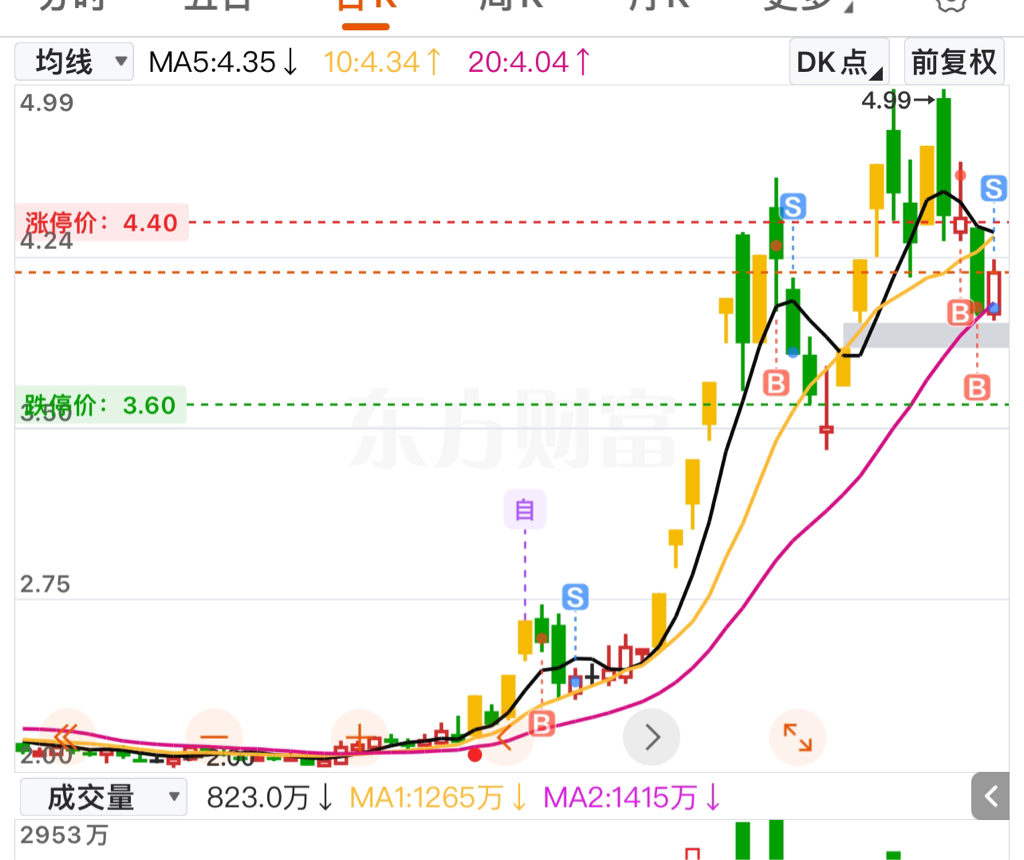Tap the MA1:1265万 volume average
The image size is (1024, 860).
point(438,797)
